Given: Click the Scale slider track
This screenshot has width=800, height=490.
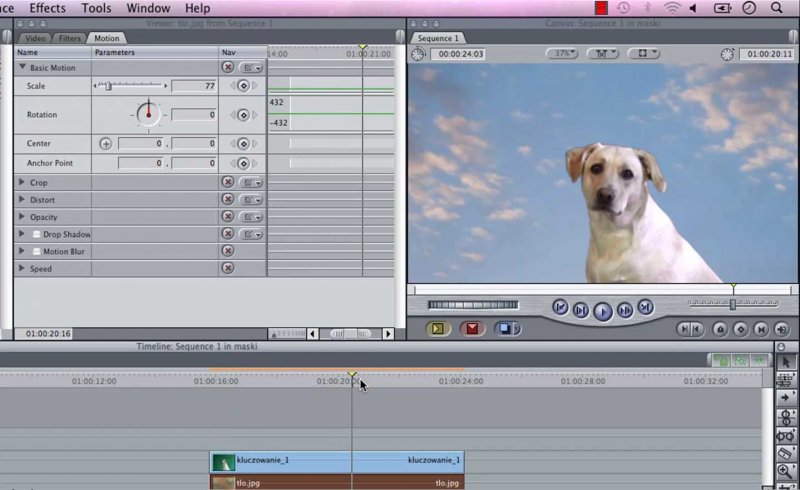Looking at the screenshot, I should click(x=135, y=86).
